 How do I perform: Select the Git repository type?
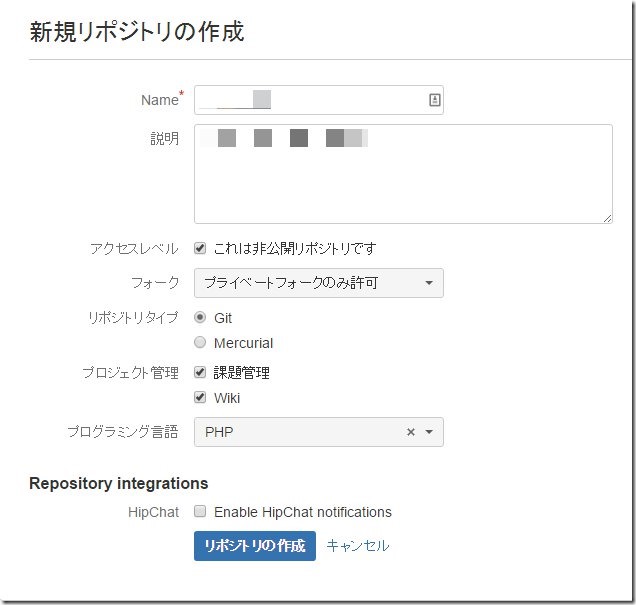(200, 317)
